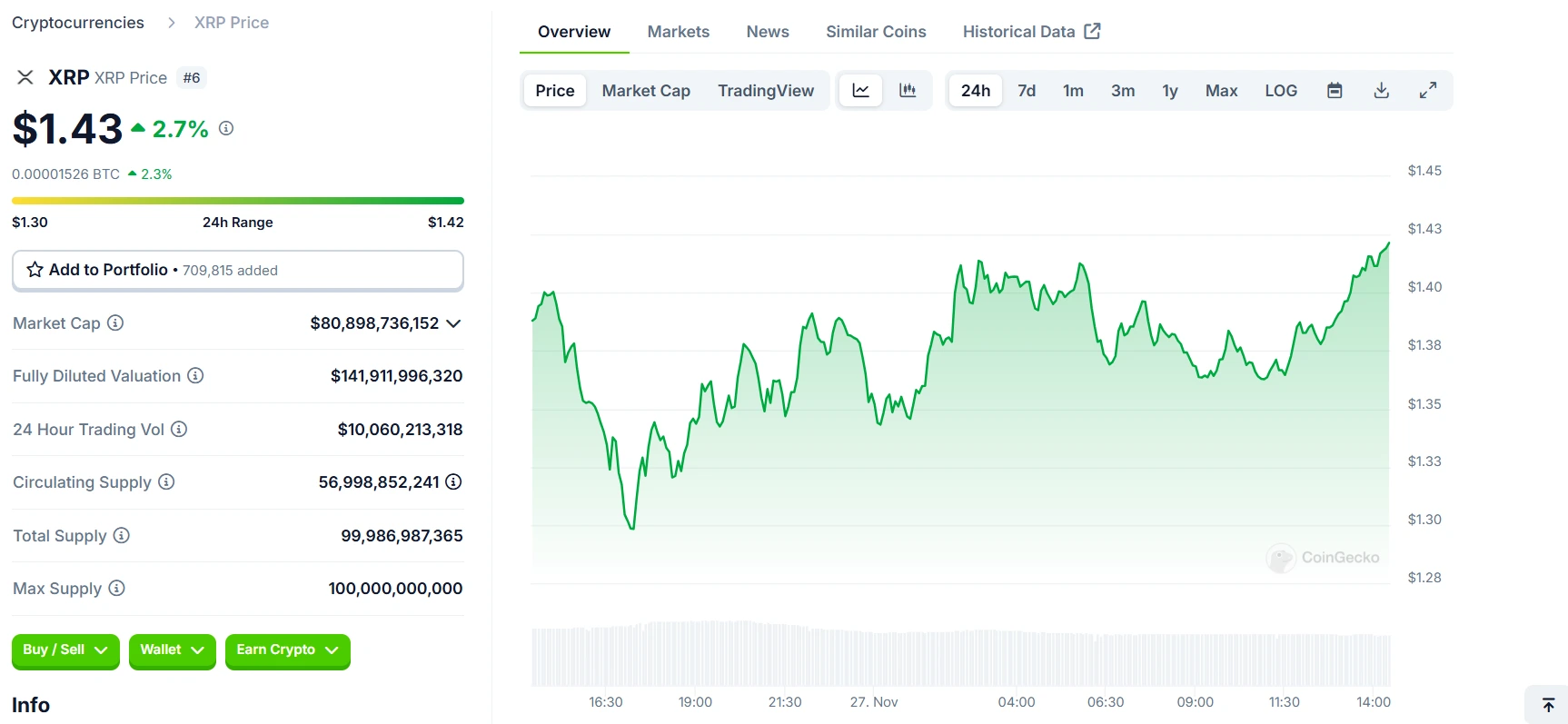Click the breadcrumb chevron separator

pos(171,23)
